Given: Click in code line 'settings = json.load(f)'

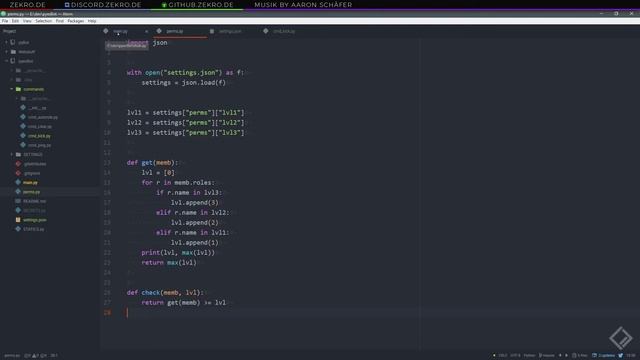Looking at the screenshot, I should coord(183,82).
